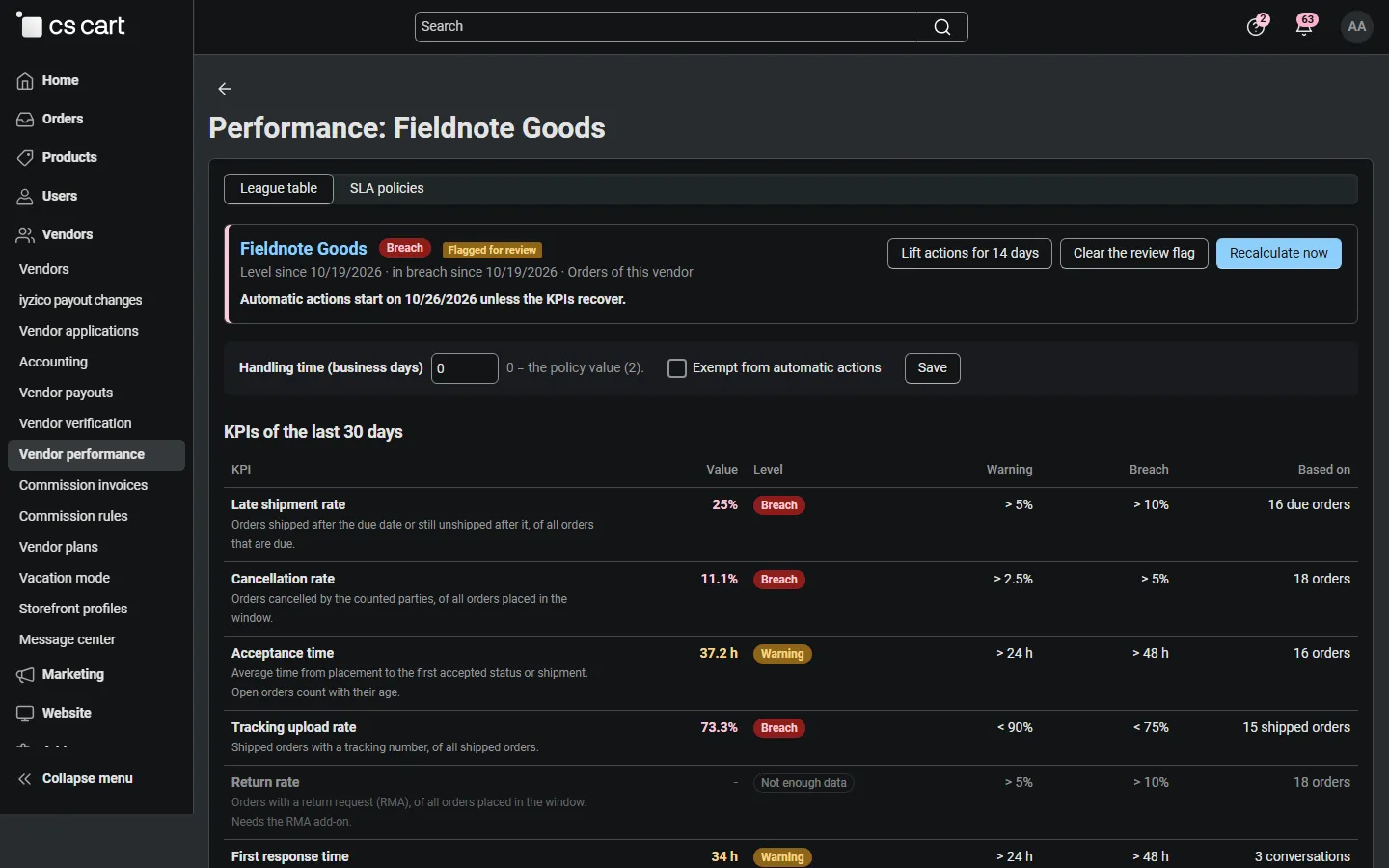The height and width of the screenshot is (868, 1389).
Task: Click the search magnifier icon
Action: (942, 27)
